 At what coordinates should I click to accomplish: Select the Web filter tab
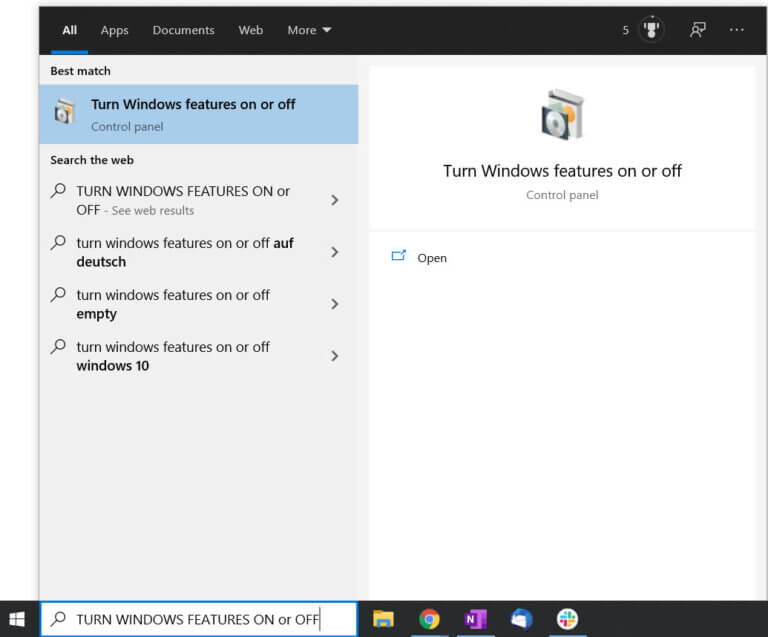[250, 30]
